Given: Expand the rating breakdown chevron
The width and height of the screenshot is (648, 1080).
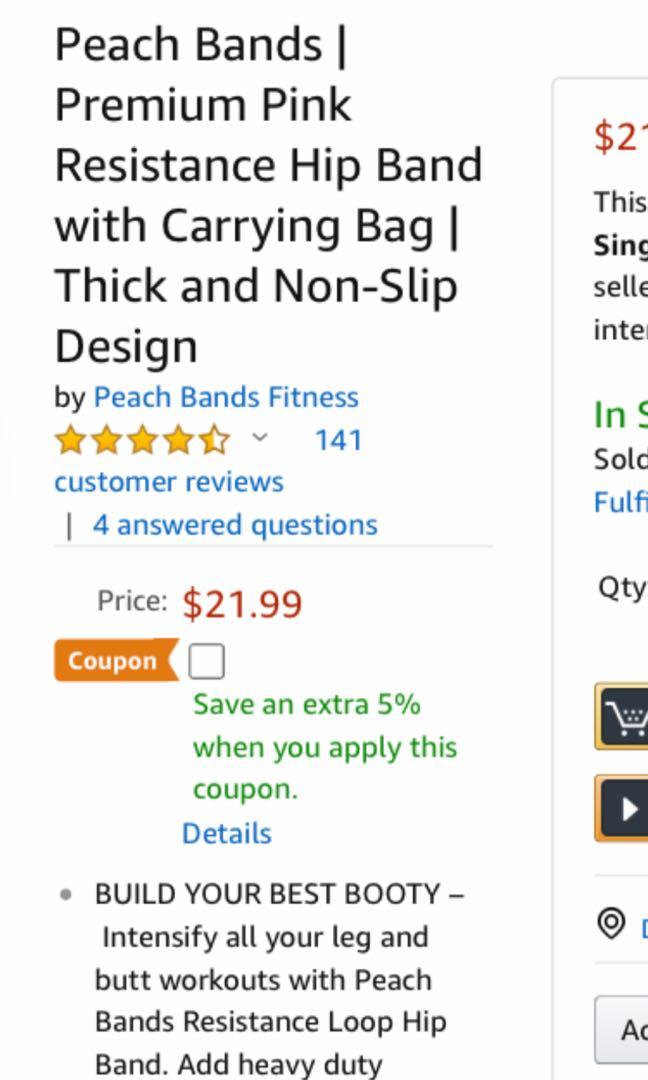Looking at the screenshot, I should tap(260, 437).
